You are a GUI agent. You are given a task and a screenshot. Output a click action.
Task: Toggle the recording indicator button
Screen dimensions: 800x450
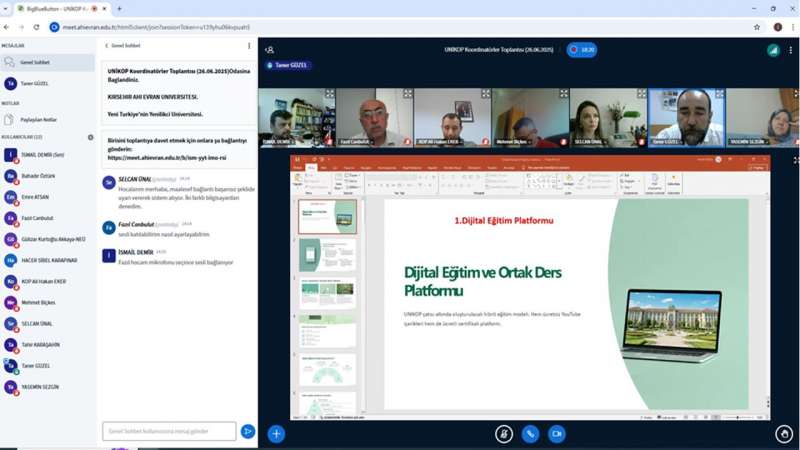[x=581, y=49]
